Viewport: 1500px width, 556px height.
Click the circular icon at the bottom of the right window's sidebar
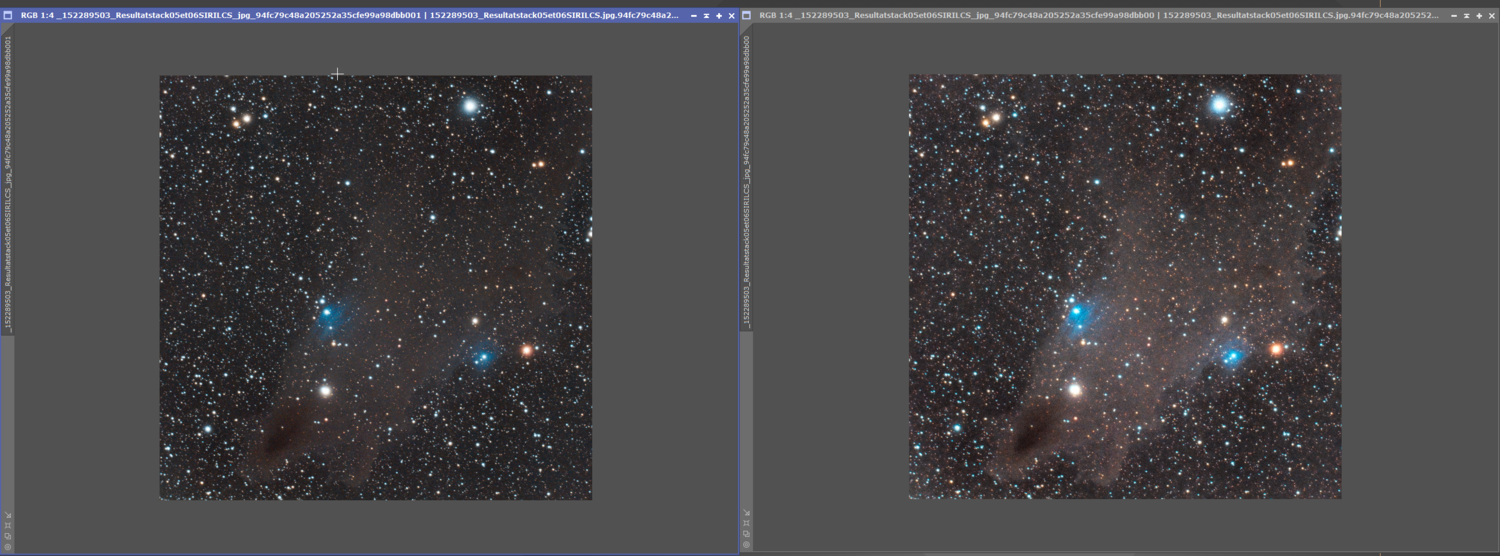[x=746, y=544]
